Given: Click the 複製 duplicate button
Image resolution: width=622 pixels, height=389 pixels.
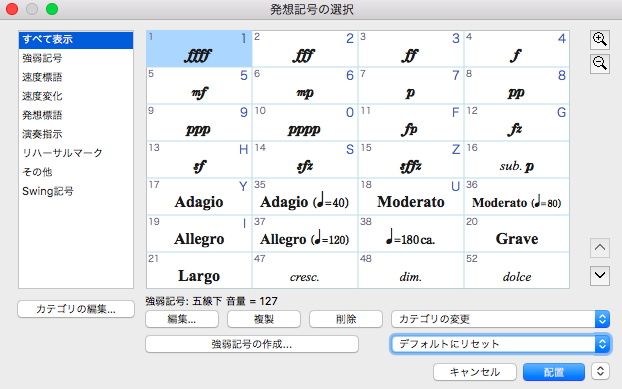Looking at the screenshot, I should click(264, 319).
